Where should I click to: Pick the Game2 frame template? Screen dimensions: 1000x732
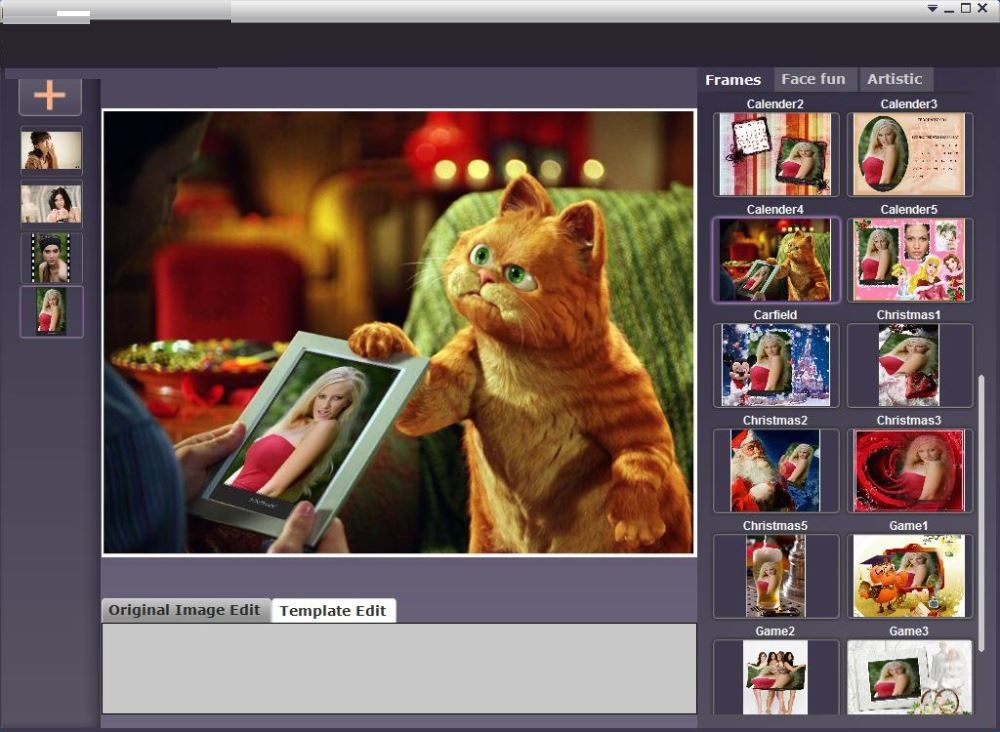[776, 677]
